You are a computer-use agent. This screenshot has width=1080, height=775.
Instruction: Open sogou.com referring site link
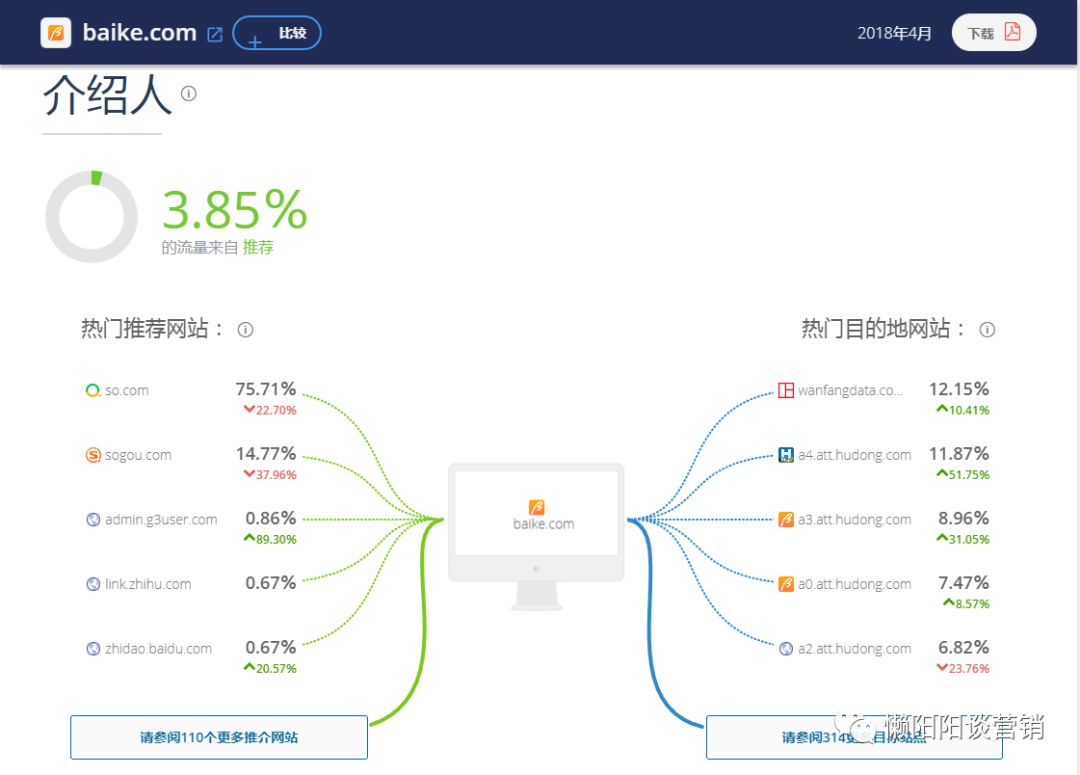click(x=138, y=455)
